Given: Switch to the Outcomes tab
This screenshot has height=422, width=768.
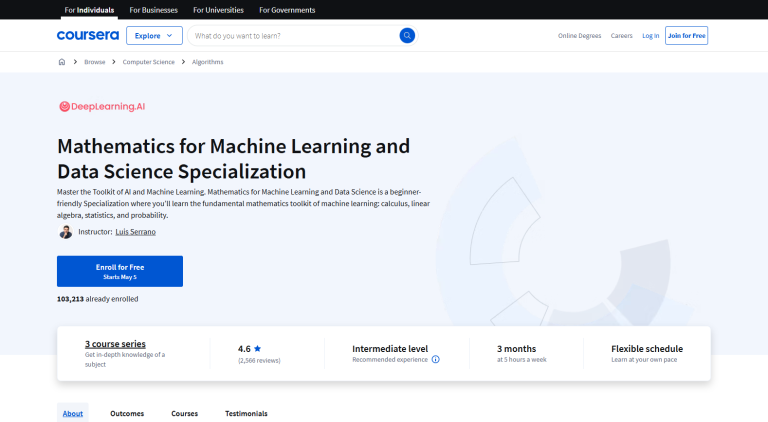Looking at the screenshot, I should pos(127,413).
